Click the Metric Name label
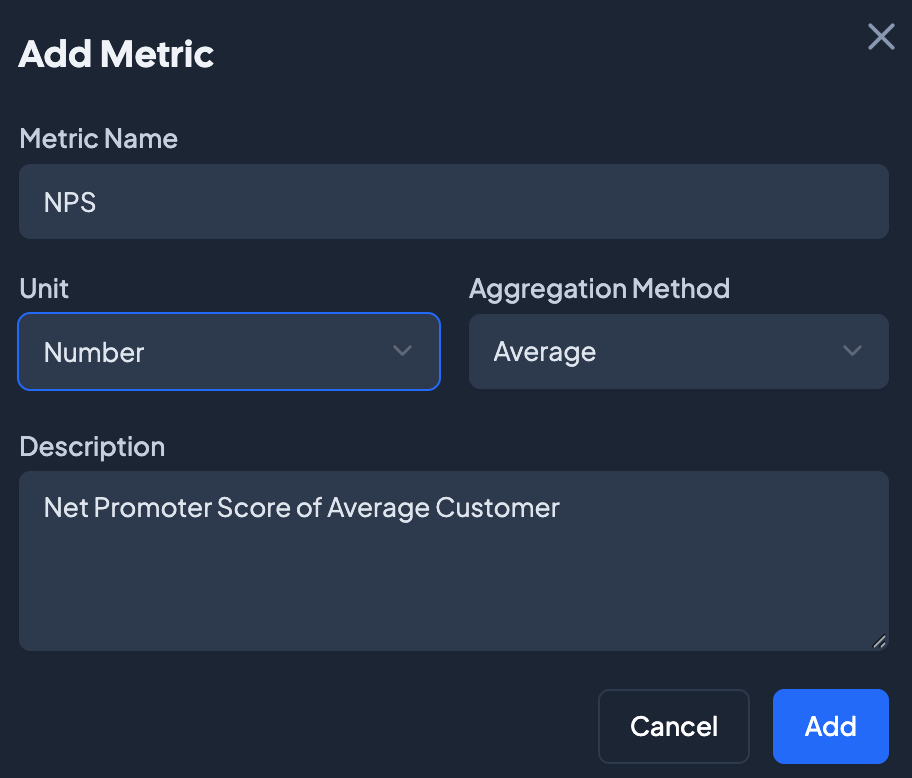The height and width of the screenshot is (778, 912). [x=98, y=138]
